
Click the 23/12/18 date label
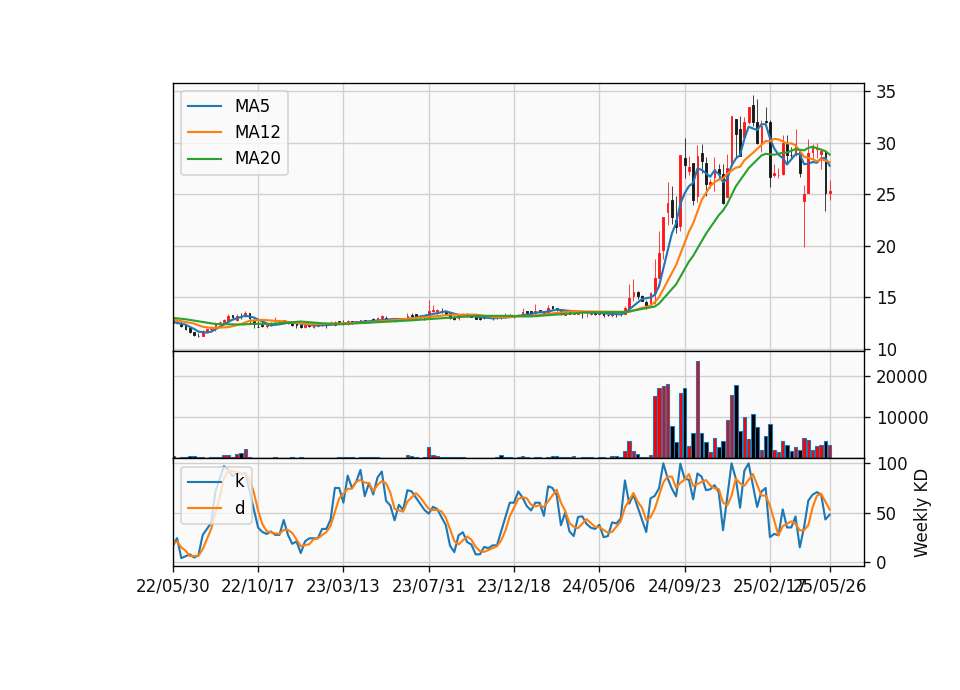pyautogui.click(x=514, y=586)
